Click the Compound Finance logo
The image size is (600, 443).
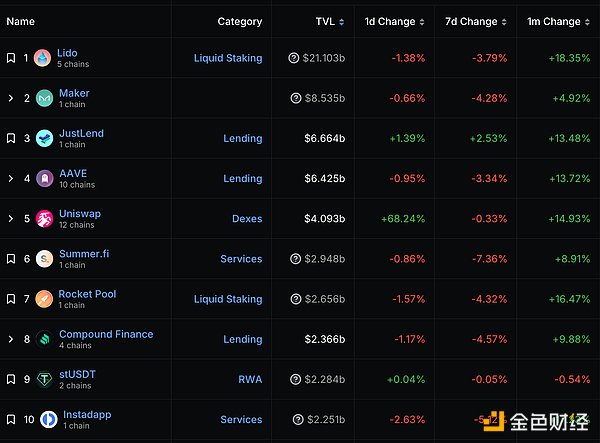[44, 339]
